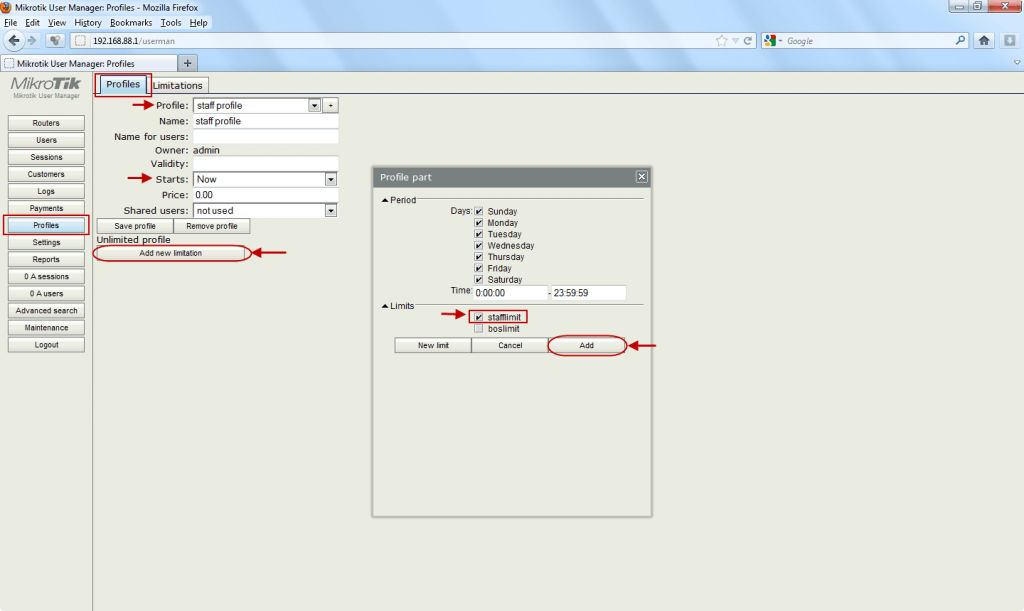The width and height of the screenshot is (1024, 611).
Task: Click the Price input field
Action: pos(266,195)
